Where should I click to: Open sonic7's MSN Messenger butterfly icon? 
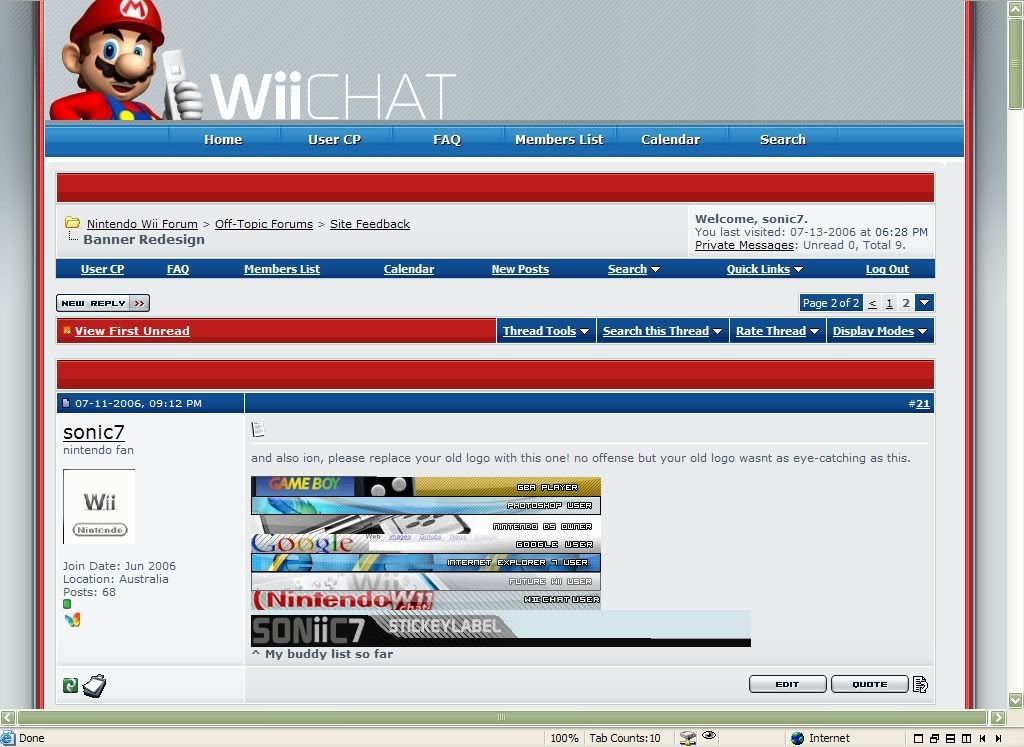72,620
